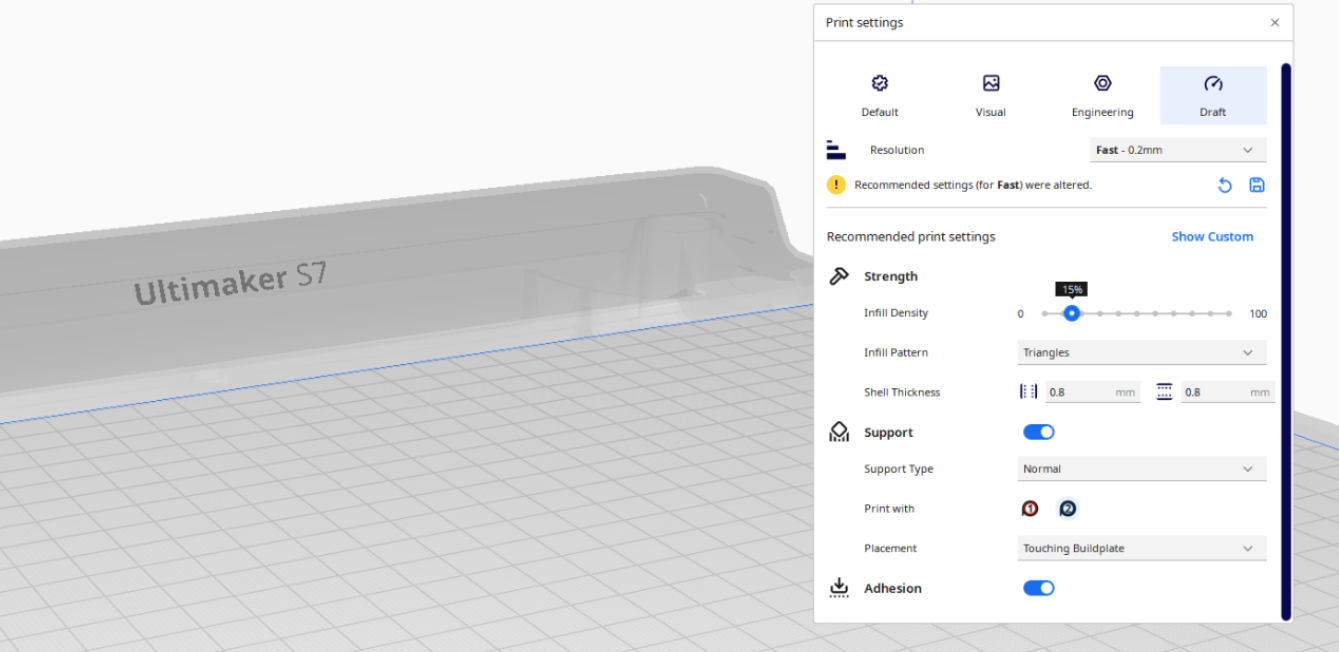Open the Resolution dropdown showing Fast - 0.2mm
Image resolution: width=1339 pixels, height=652 pixels.
(x=1178, y=150)
